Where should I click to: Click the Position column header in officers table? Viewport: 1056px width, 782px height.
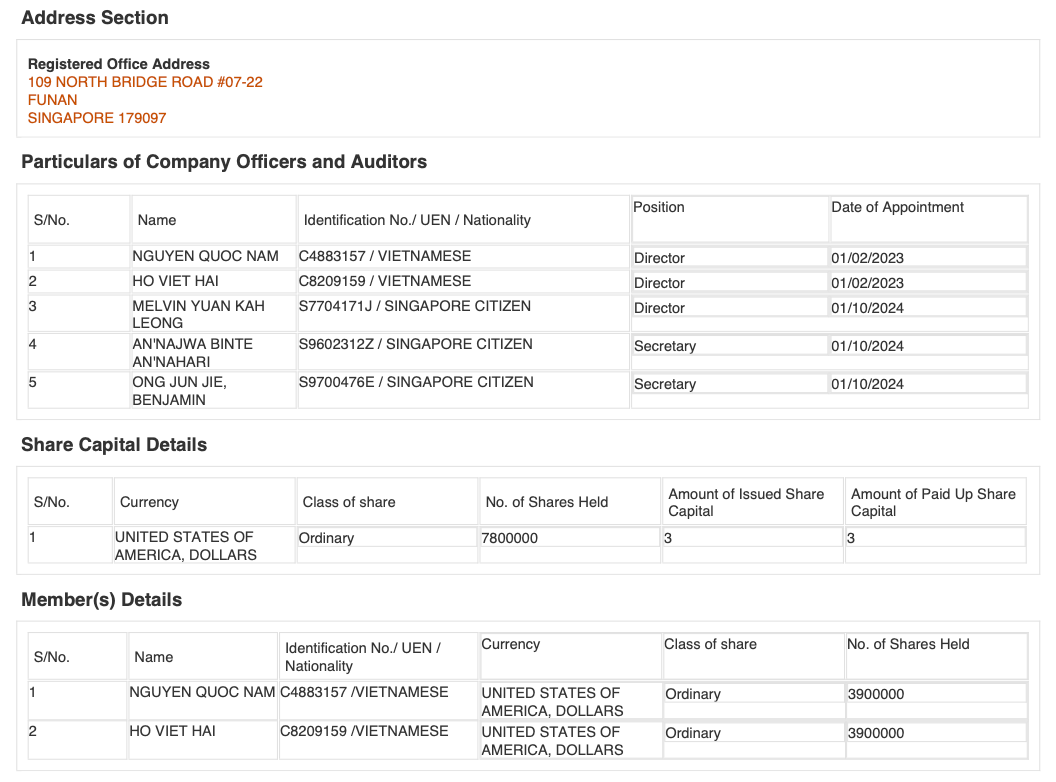tap(659, 207)
